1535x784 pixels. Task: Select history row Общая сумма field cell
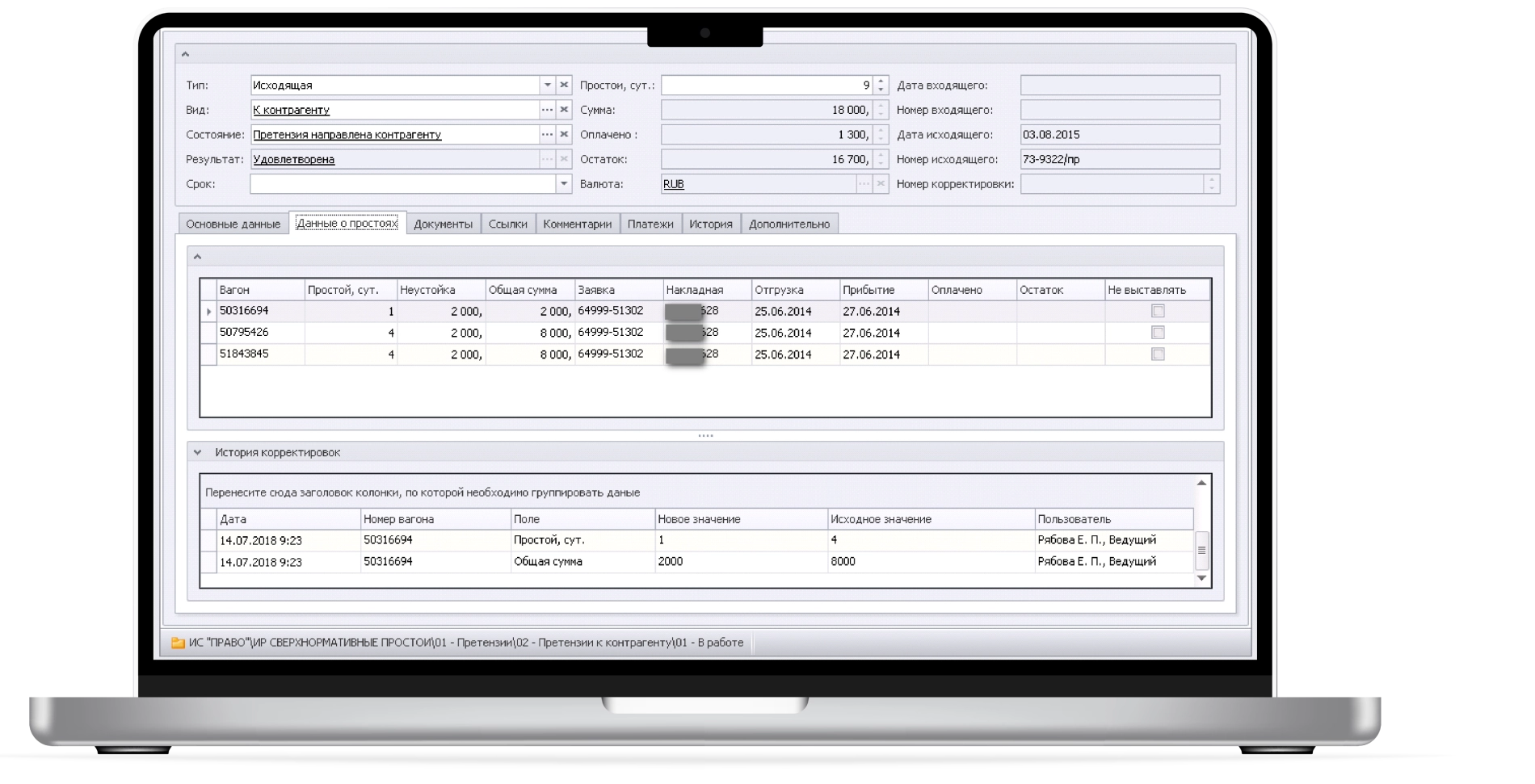point(582,562)
